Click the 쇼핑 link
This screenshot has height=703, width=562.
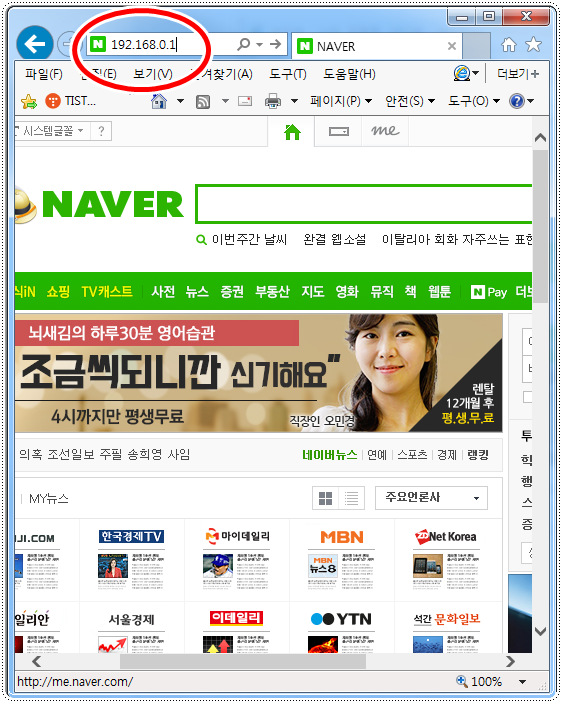58,292
